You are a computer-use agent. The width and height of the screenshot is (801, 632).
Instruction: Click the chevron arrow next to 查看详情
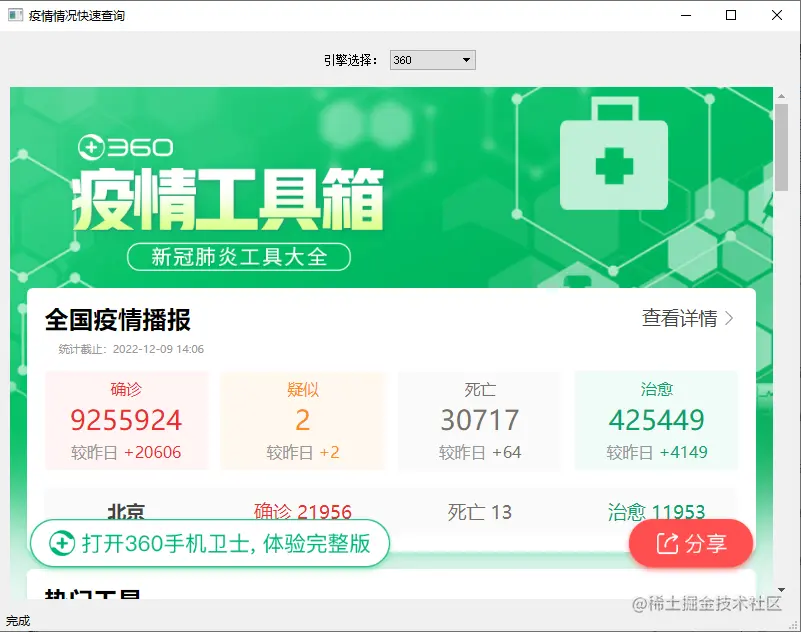pos(729,319)
